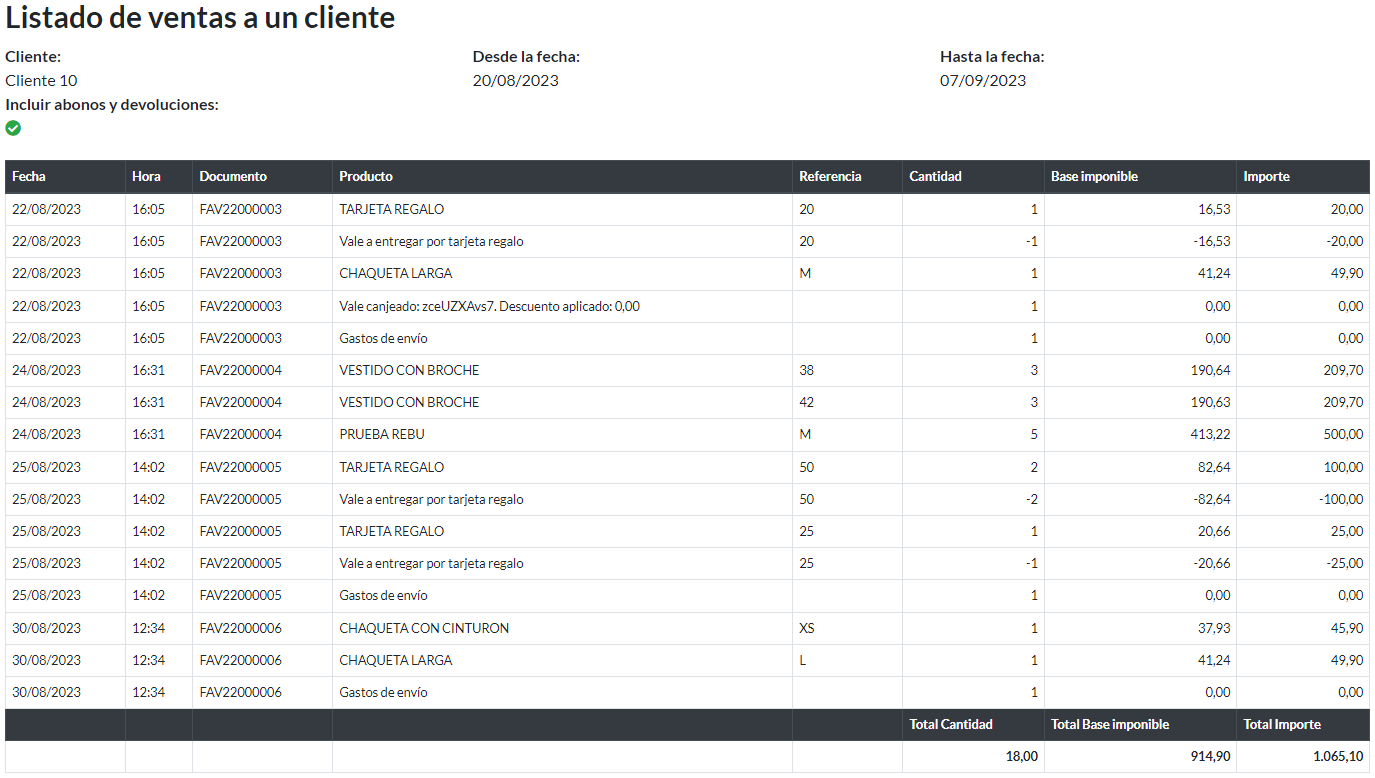Select the Documento column header
The height and width of the screenshot is (778, 1375).
(233, 176)
